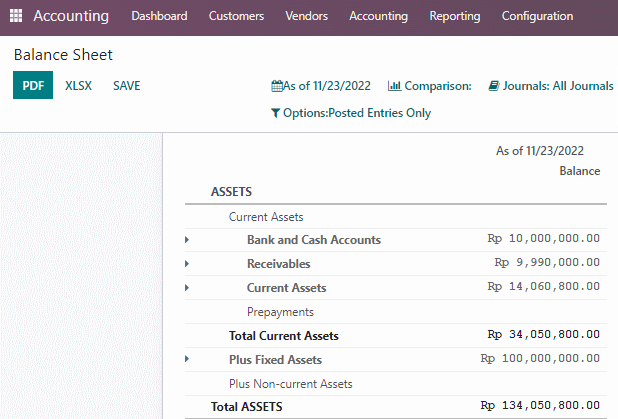The image size is (618, 419).
Task: Click the Options filter funnel icon
Action: click(x=275, y=113)
